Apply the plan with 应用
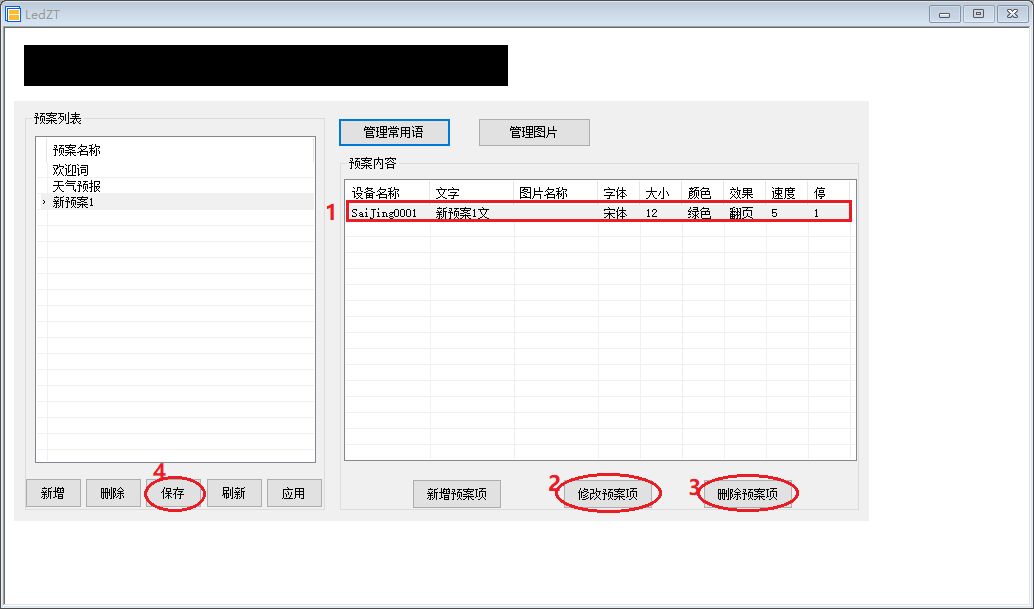Screen dimensions: 1034x609 [294, 493]
